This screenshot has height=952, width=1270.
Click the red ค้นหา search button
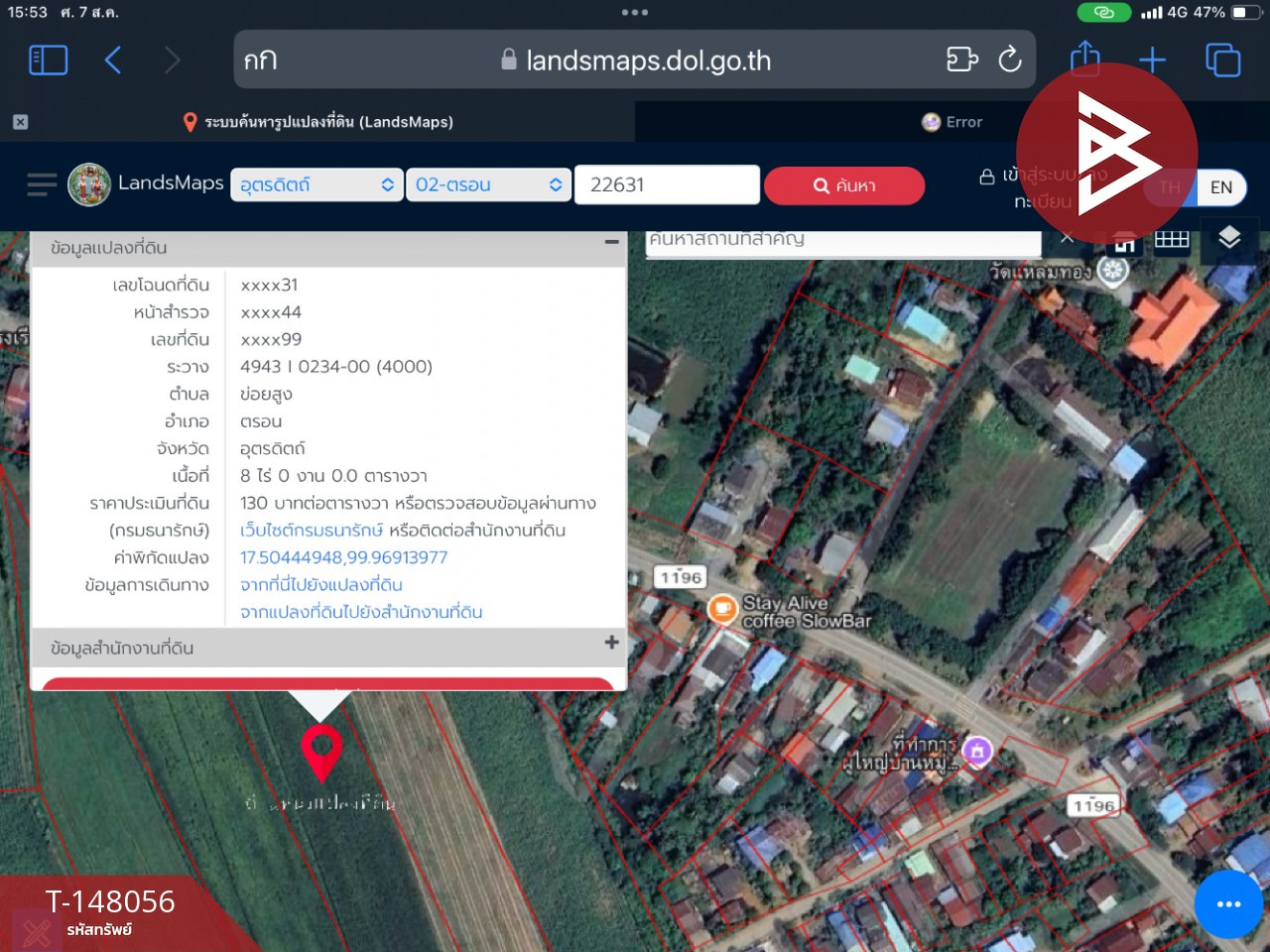point(844,185)
